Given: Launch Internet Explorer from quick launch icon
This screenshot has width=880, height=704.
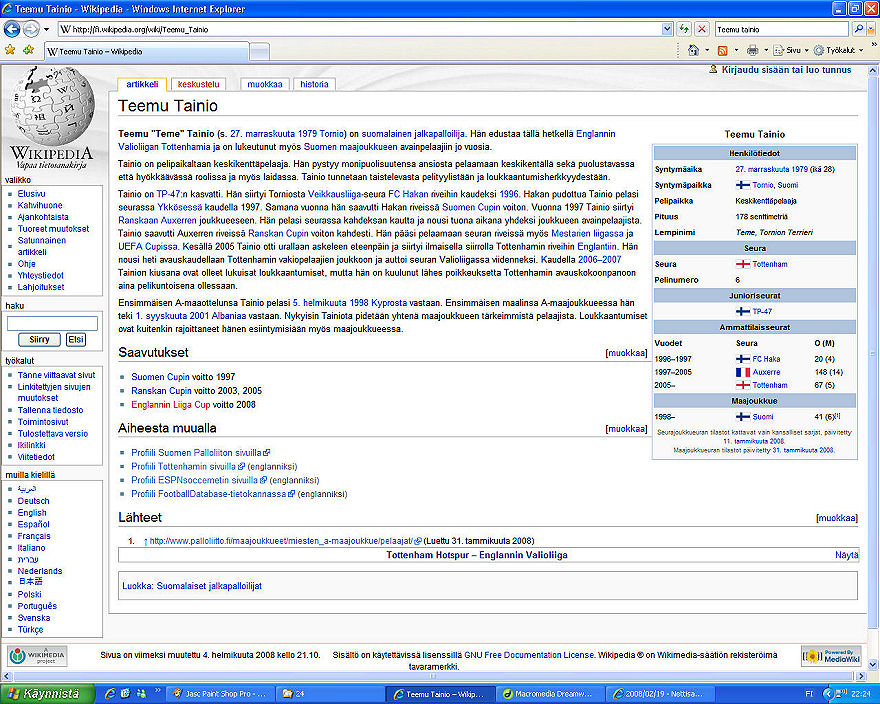Looking at the screenshot, I should (110, 694).
